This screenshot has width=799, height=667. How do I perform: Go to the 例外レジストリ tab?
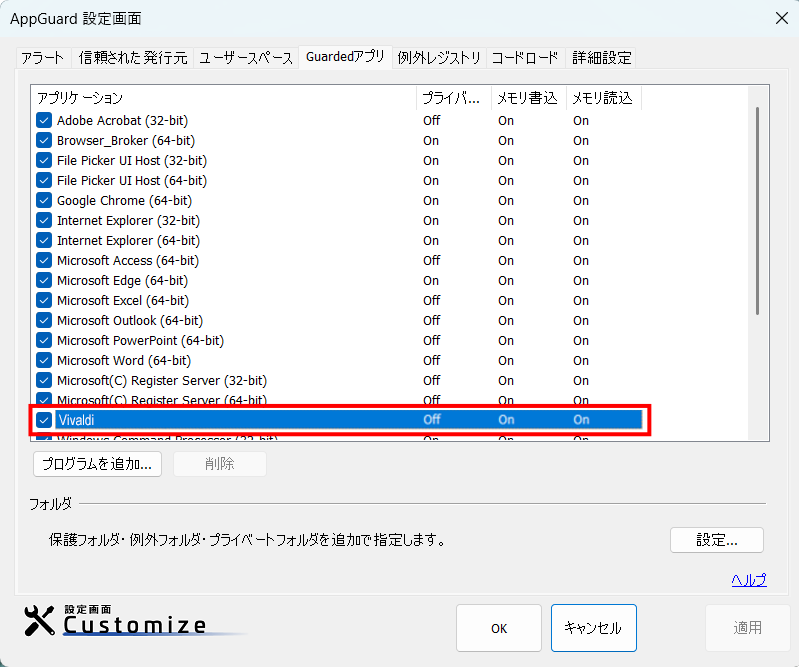(x=439, y=58)
